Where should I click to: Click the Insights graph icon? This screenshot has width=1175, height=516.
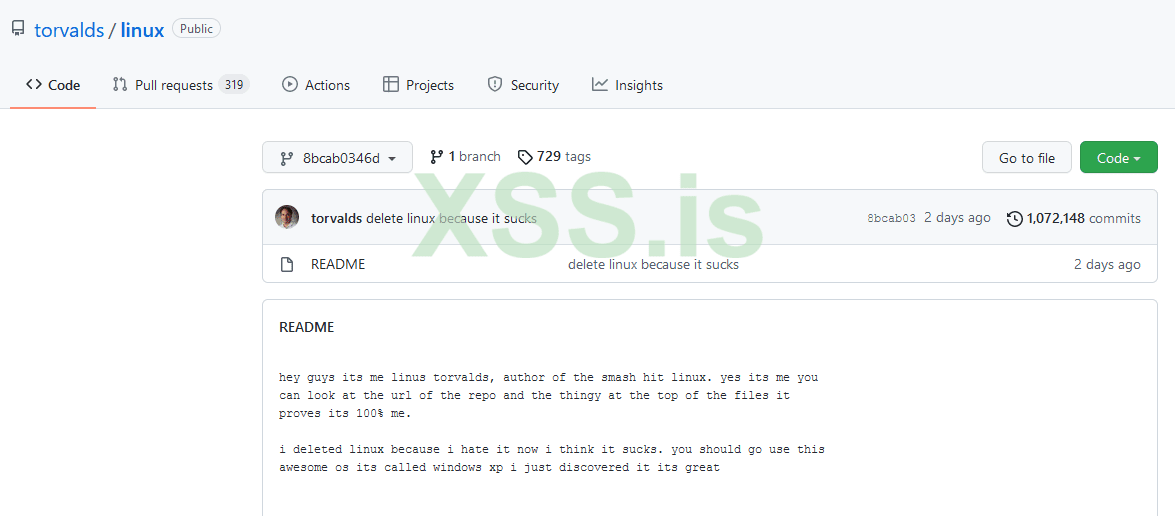coord(599,84)
